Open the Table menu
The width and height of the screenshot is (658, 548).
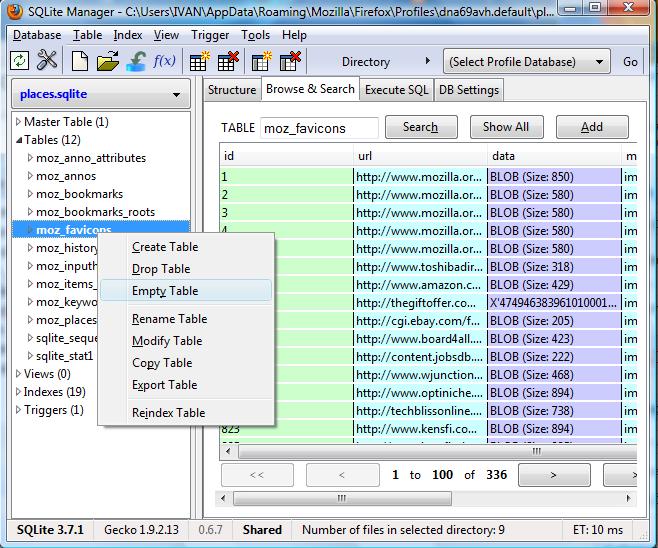87,35
